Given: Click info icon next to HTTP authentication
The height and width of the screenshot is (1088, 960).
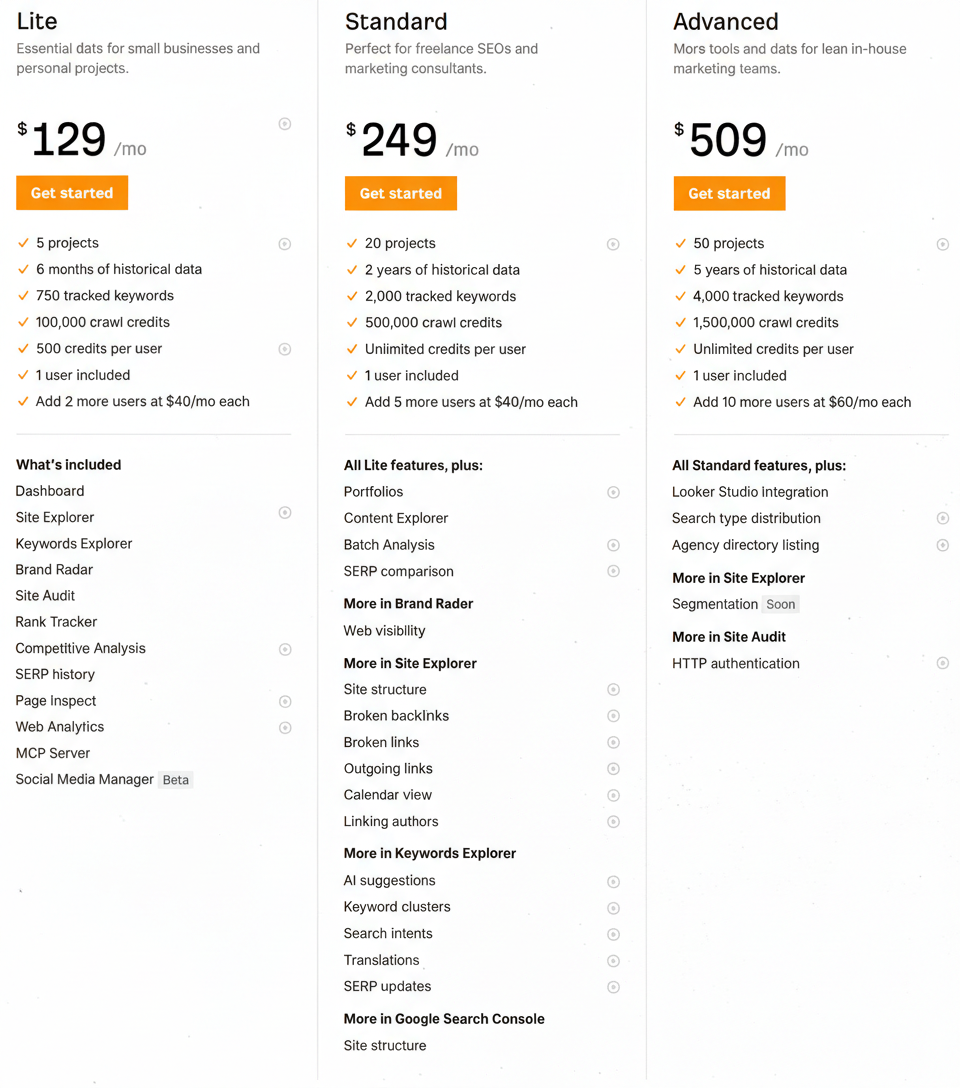Looking at the screenshot, I should (x=942, y=663).
